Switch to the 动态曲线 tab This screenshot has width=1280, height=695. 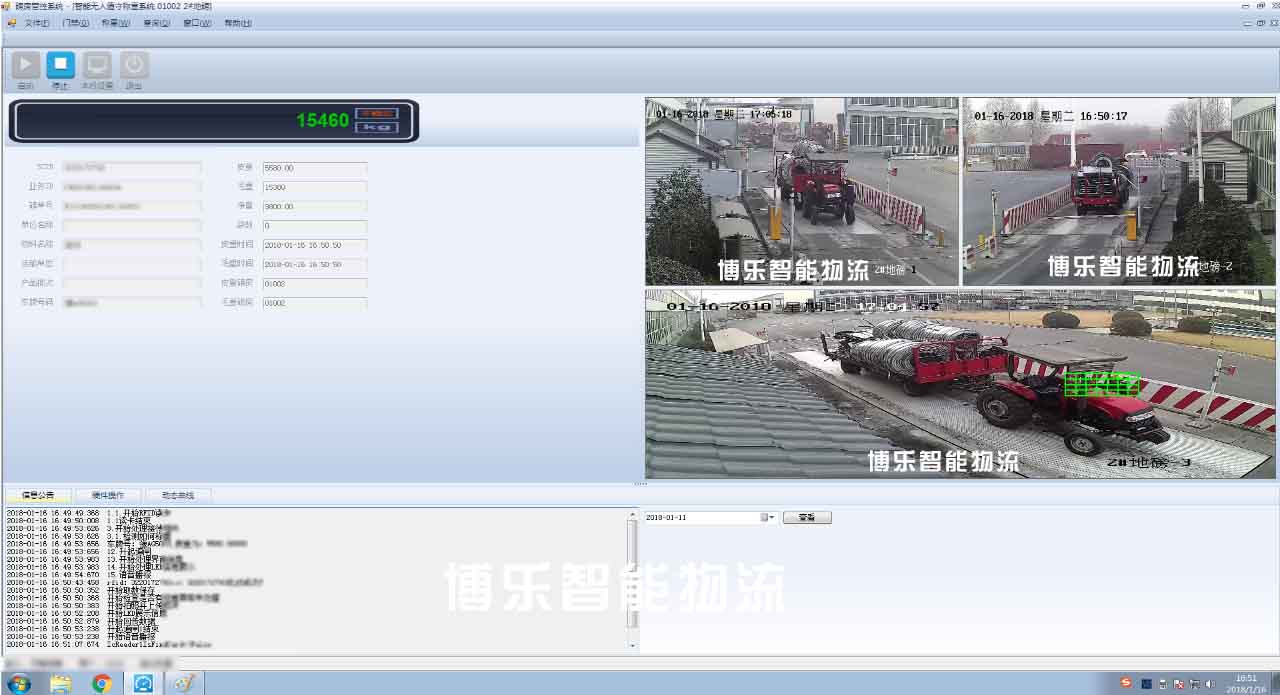point(178,495)
